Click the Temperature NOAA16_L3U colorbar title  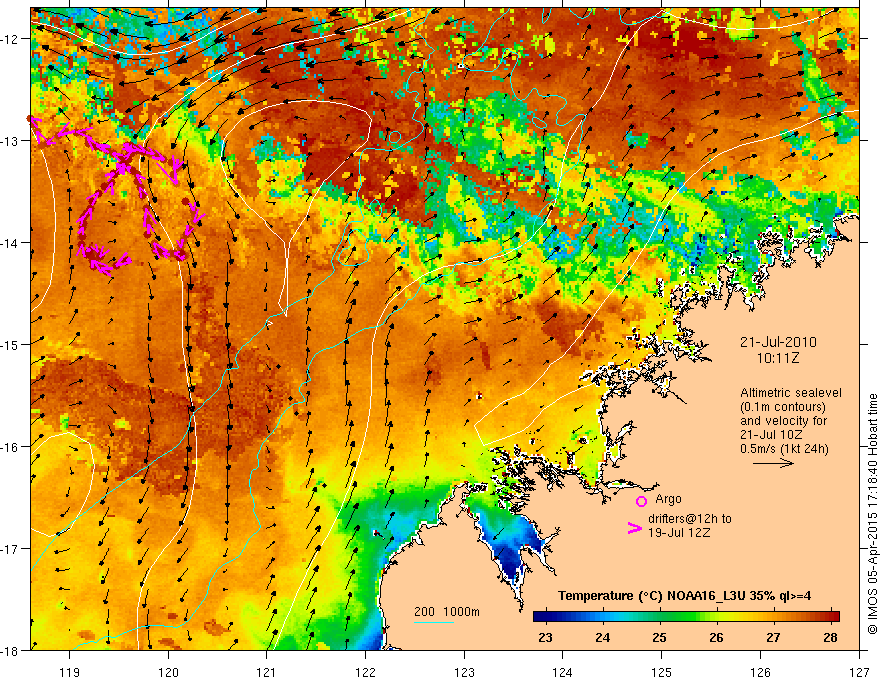[685, 596]
